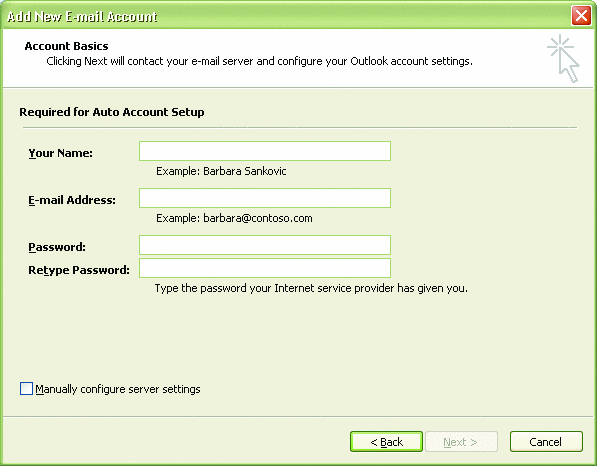Viewport: 597px width, 466px height.
Task: Click the E-mail Address field label
Action: [x=72, y=200]
